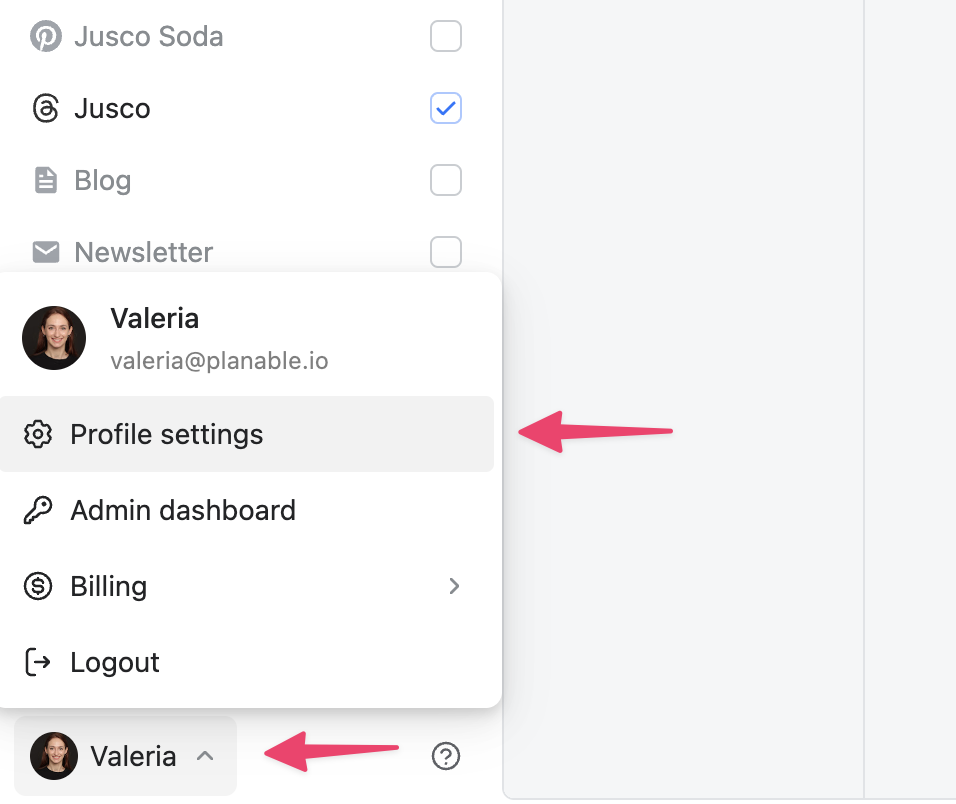Open Profile settings from the menu
Screen dimensions: 956x804
click(x=166, y=434)
